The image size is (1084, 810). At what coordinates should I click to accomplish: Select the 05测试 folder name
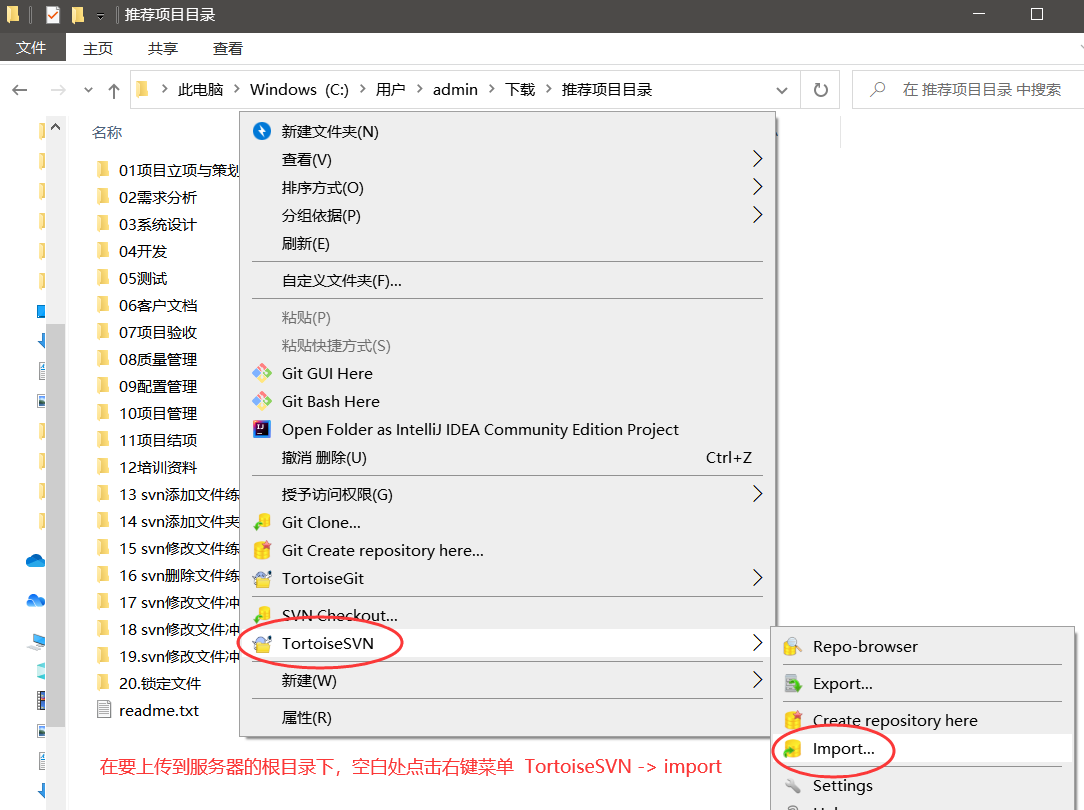click(143, 279)
